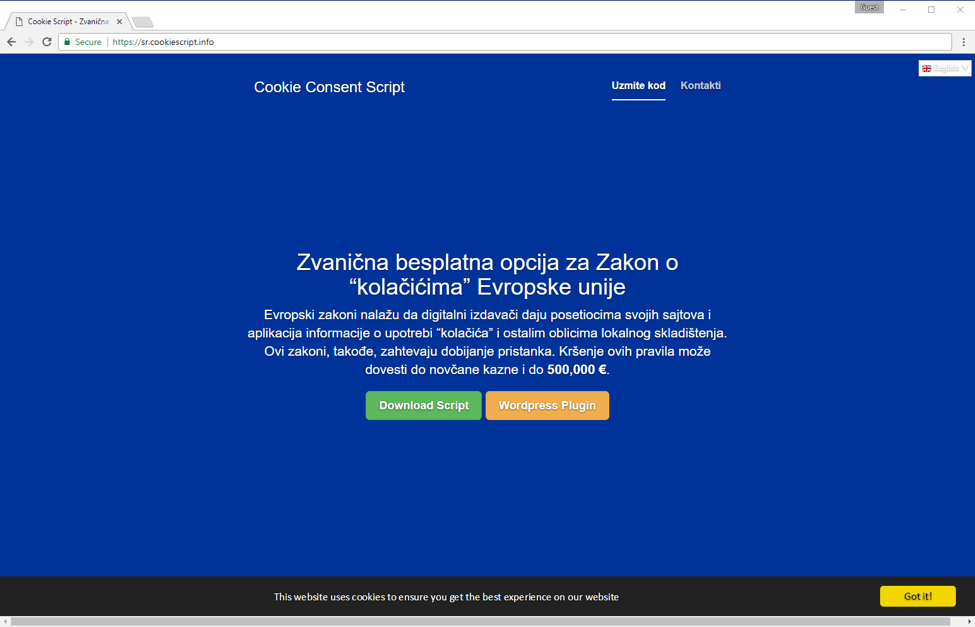Click the page icon on the tab
Viewport: 975px width, 627px height.
pyautogui.click(x=19, y=22)
